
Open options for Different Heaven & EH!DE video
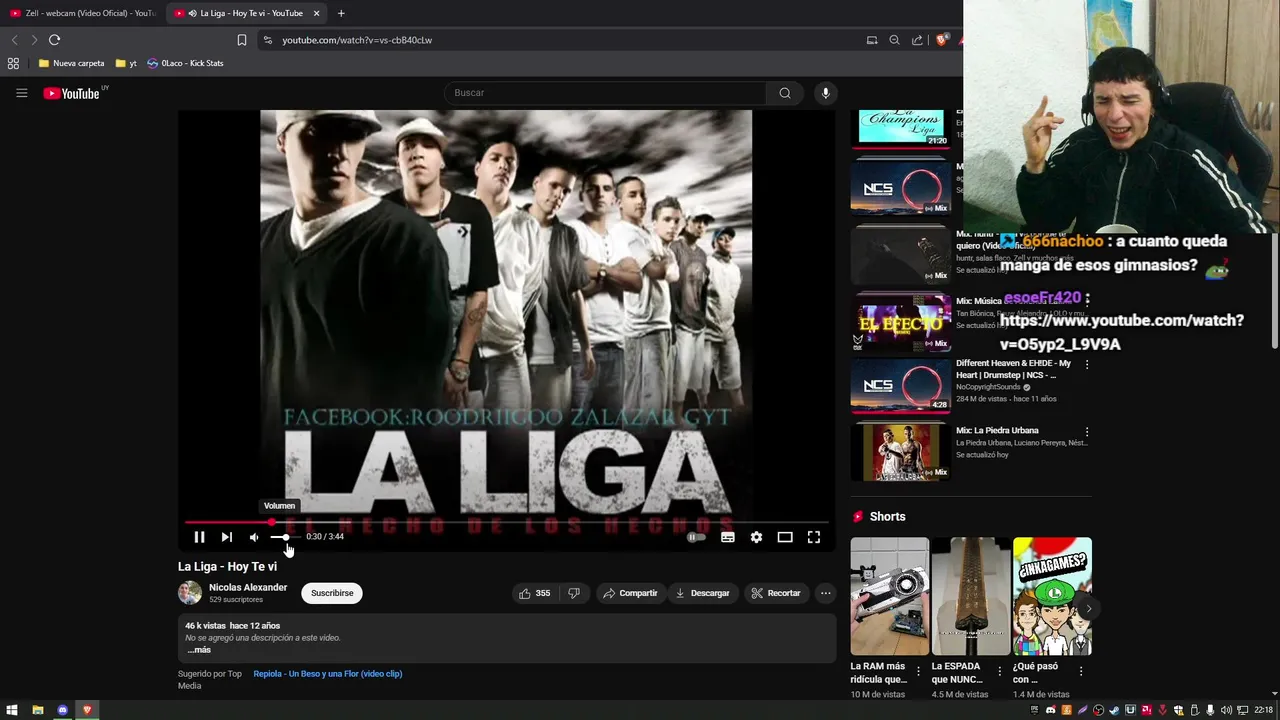pyautogui.click(x=1087, y=364)
